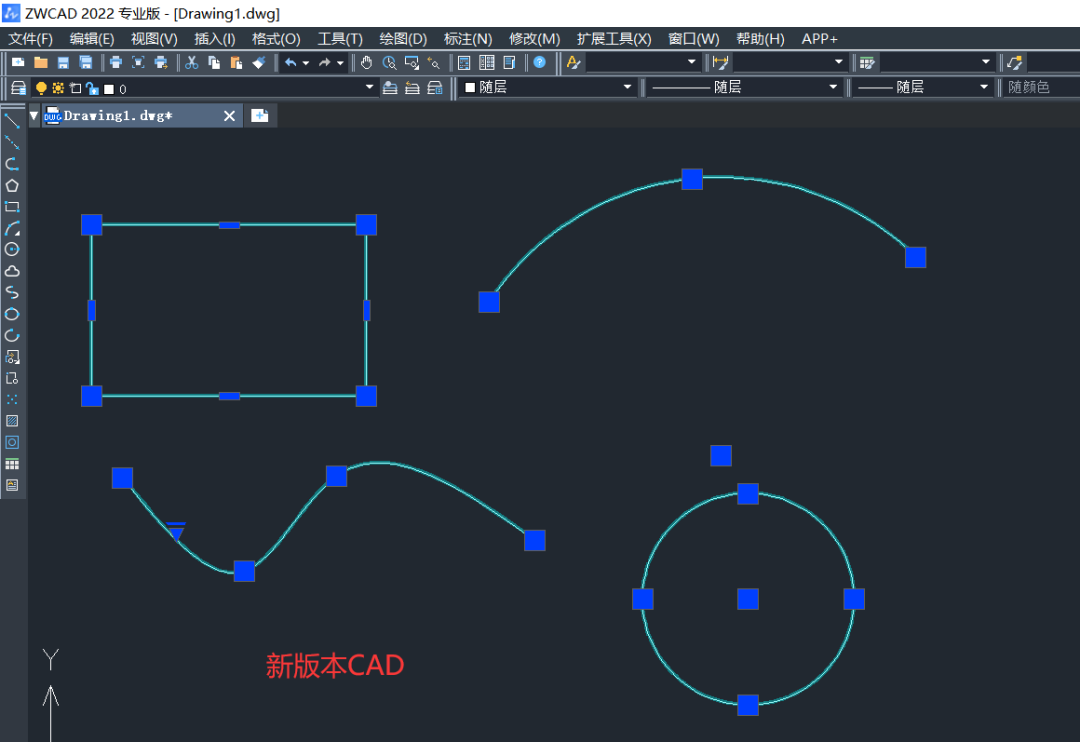Click the Table tool in left toolbar
Screen dimensions: 1080x742
tap(12, 464)
